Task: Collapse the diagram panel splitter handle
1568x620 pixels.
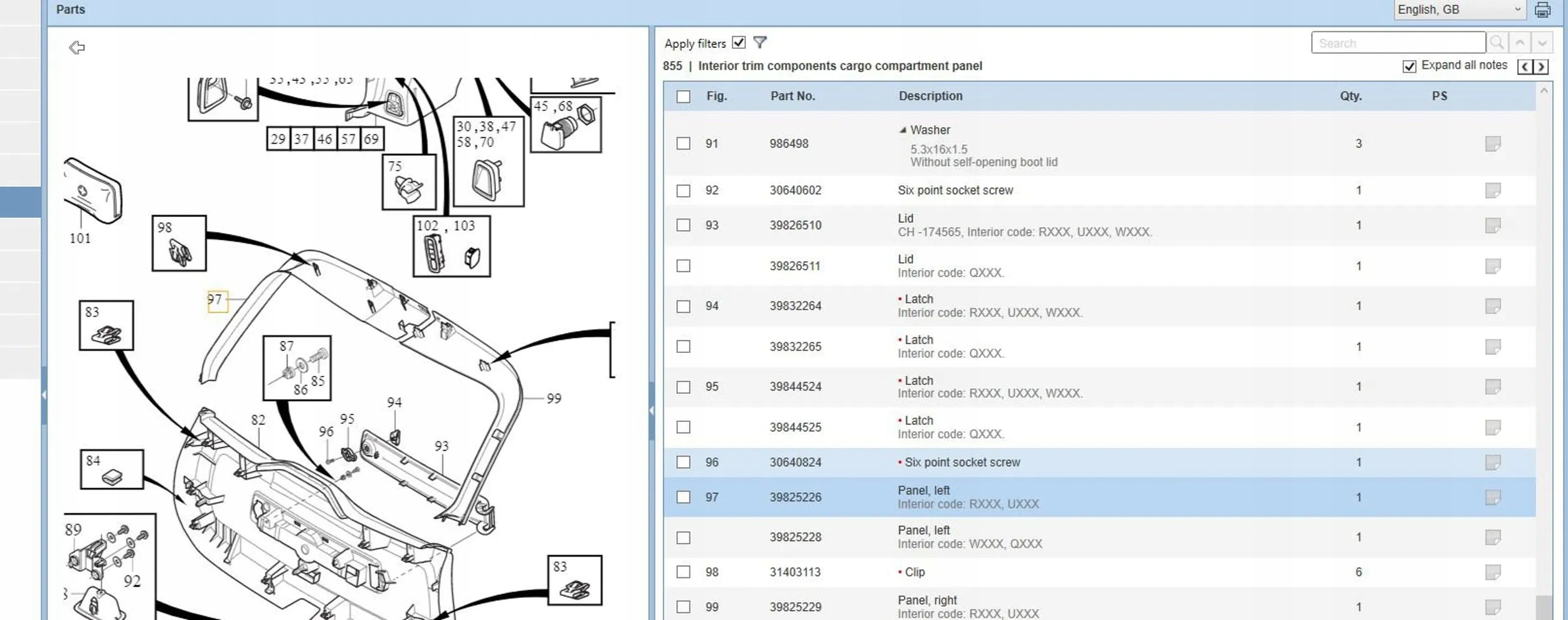Action: [x=652, y=411]
